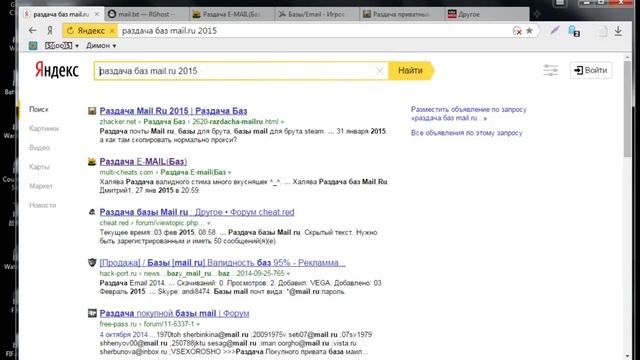The image size is (640, 360).
Task: Open free-pass.ru green URL link
Action: pyautogui.click(x=147, y=324)
